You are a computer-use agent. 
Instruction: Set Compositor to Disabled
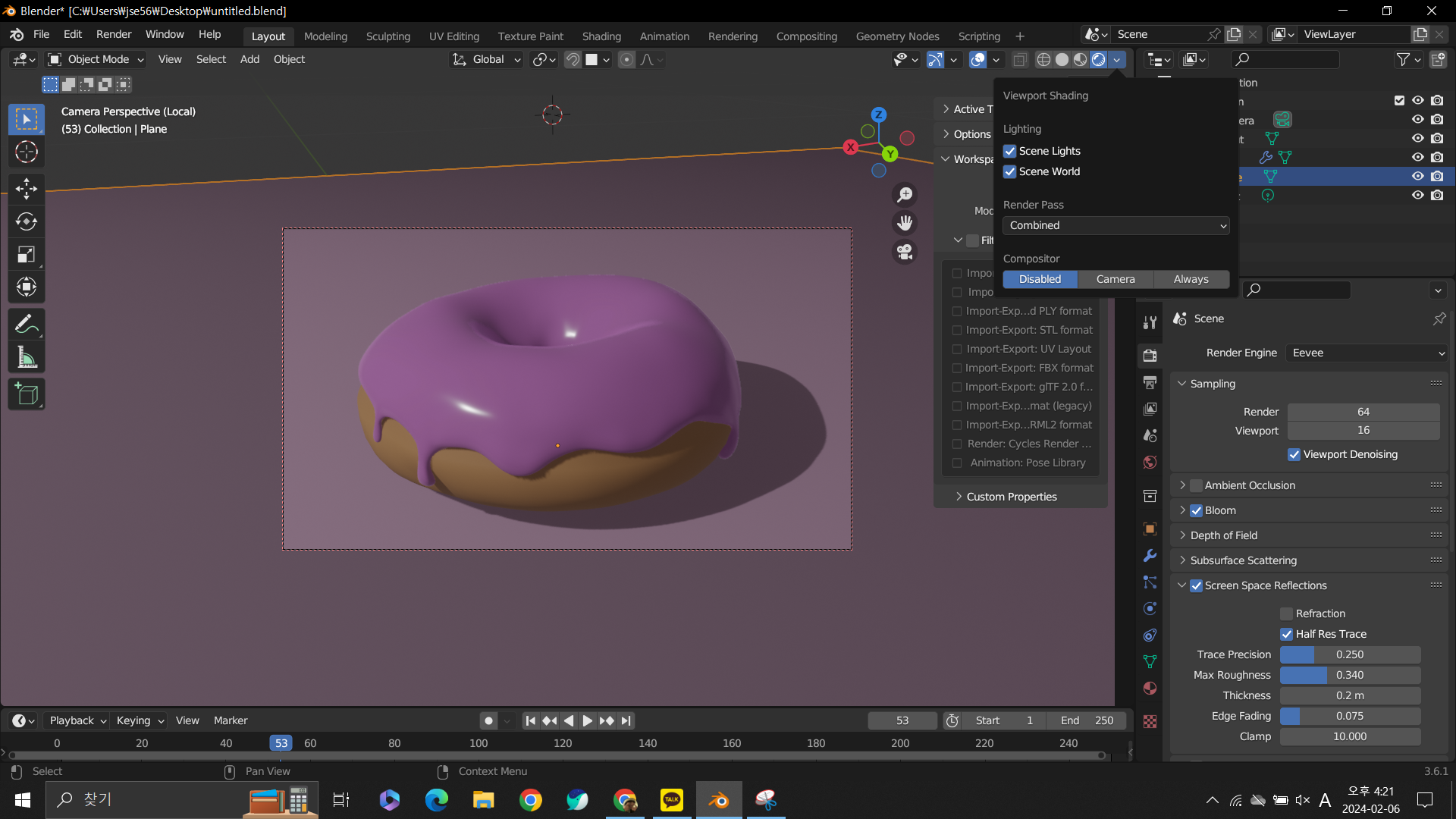pyautogui.click(x=1040, y=279)
